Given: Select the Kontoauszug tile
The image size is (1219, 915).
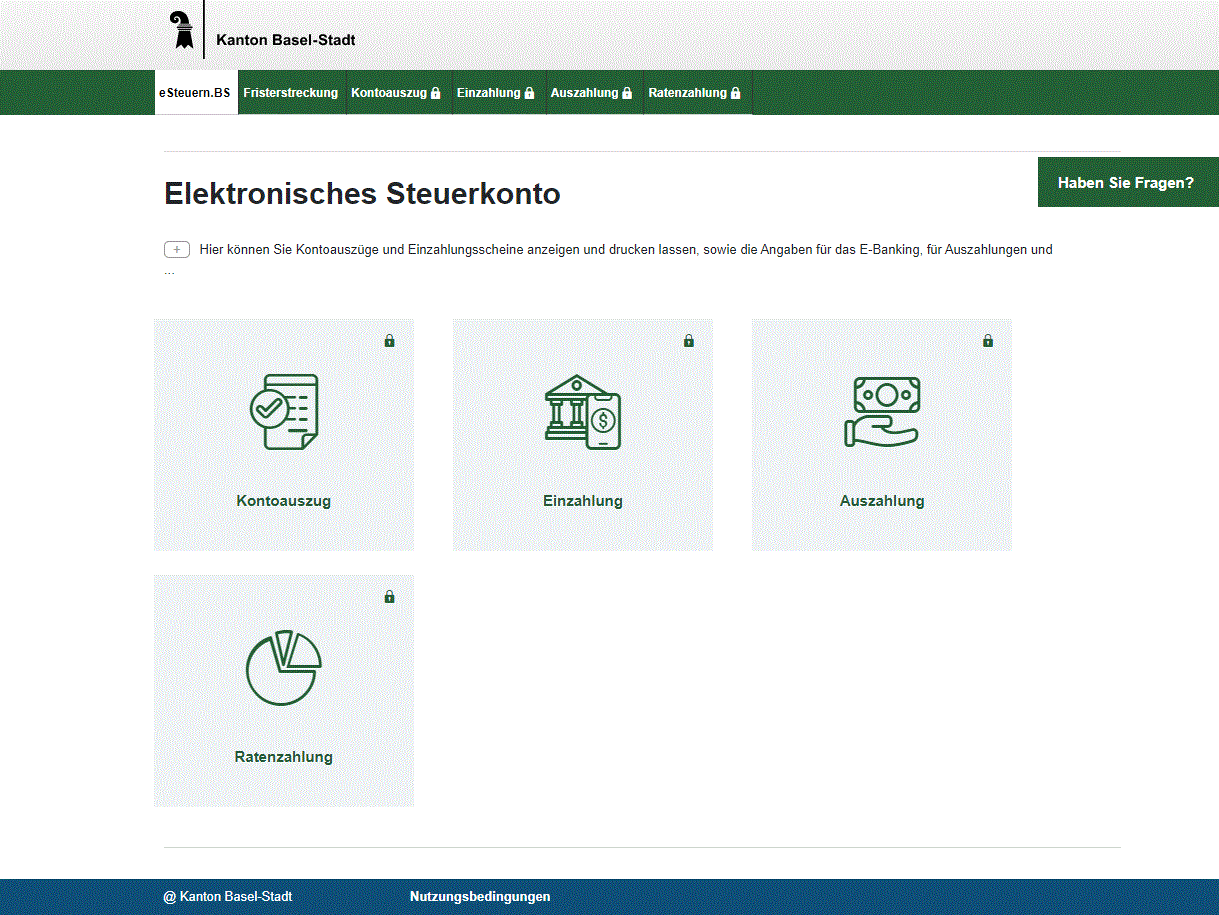Looking at the screenshot, I should (283, 435).
